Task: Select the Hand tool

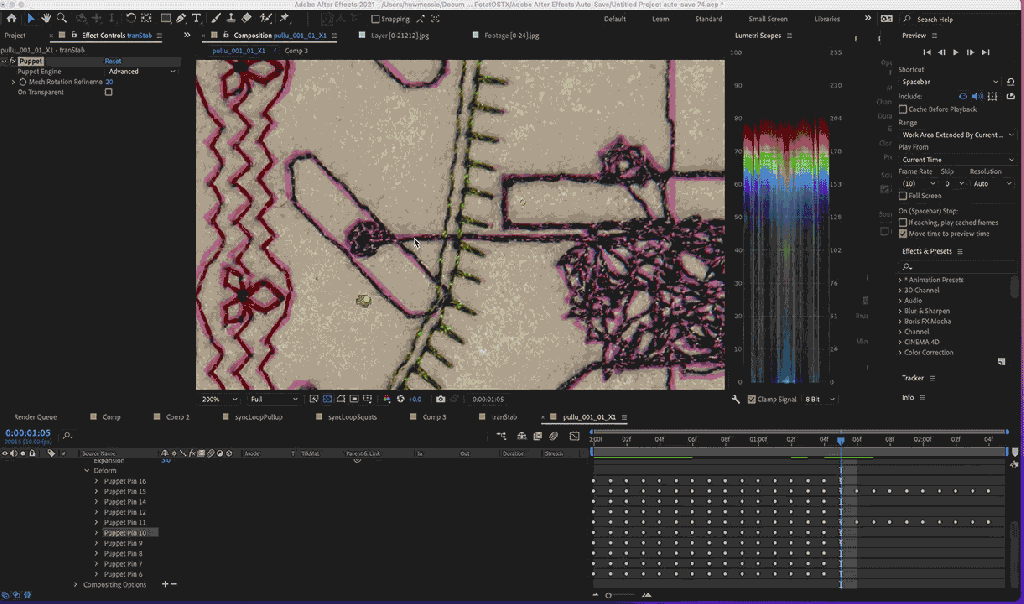Action: 46,18
